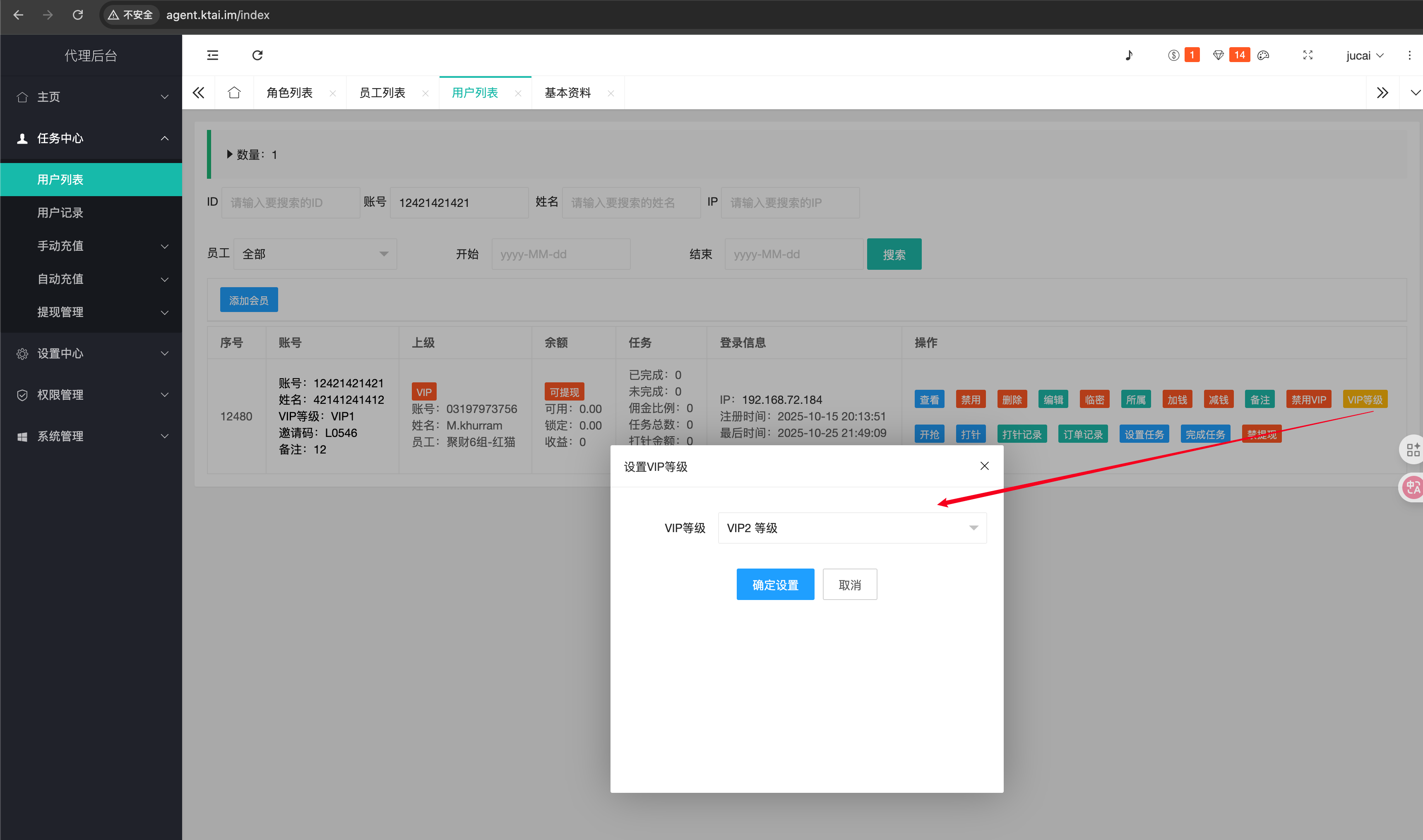Click the 取消 button in dialog

[x=849, y=584]
